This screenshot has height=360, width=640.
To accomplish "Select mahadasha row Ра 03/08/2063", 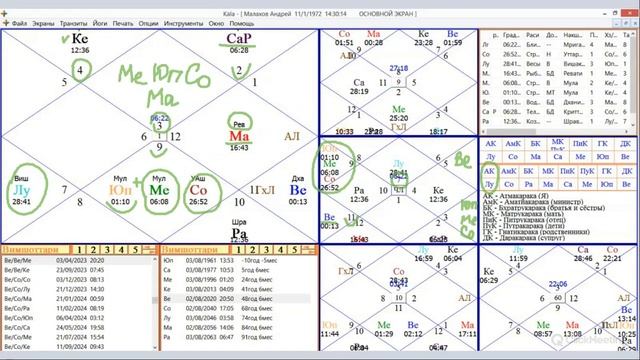I will pyautogui.click(x=237, y=337).
